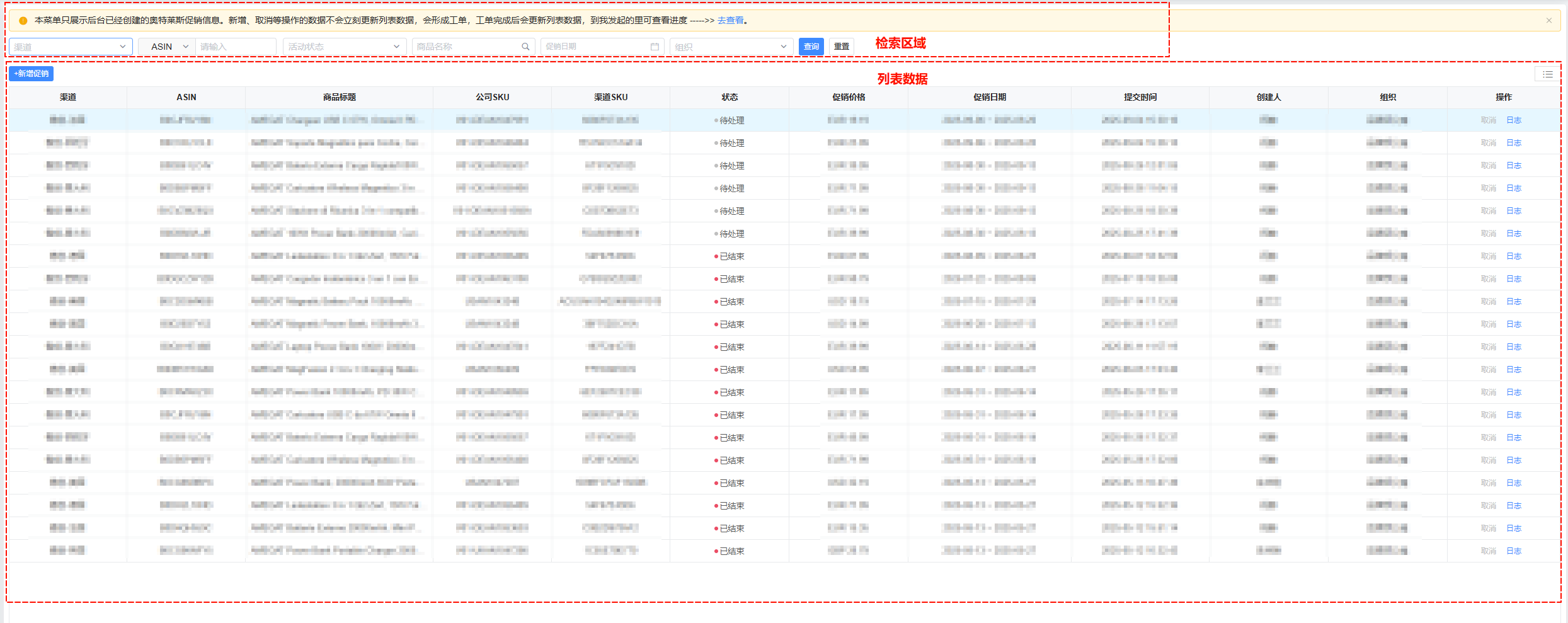Click 取消 in the first table row
1568x623 pixels.
pyautogui.click(x=1488, y=120)
